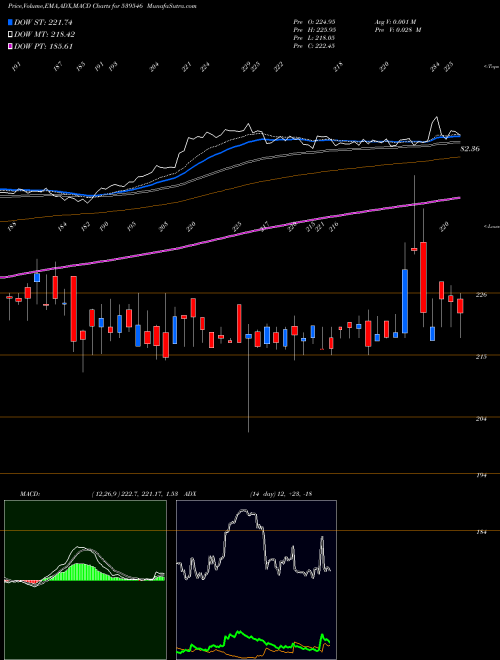Click the 'Pre H: 225.95' high value

pyautogui.click(x=314, y=30)
